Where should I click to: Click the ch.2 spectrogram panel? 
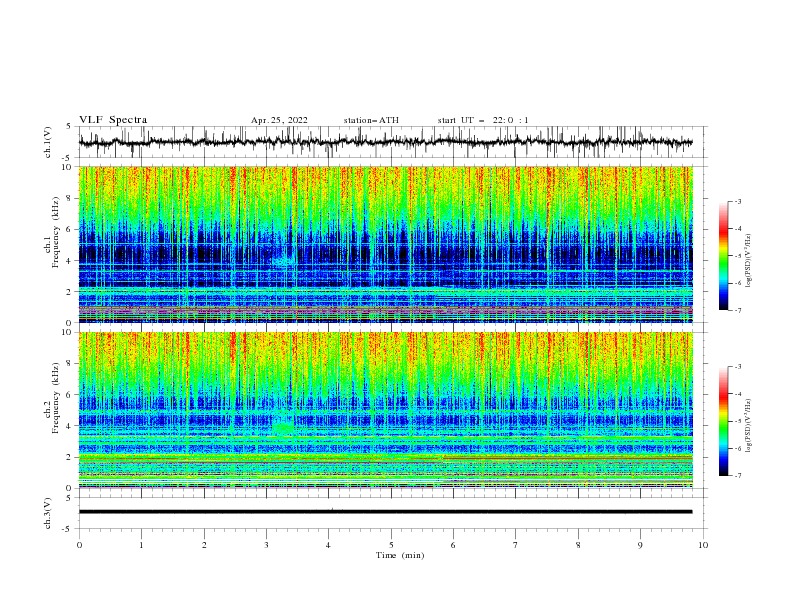[x=386, y=410]
